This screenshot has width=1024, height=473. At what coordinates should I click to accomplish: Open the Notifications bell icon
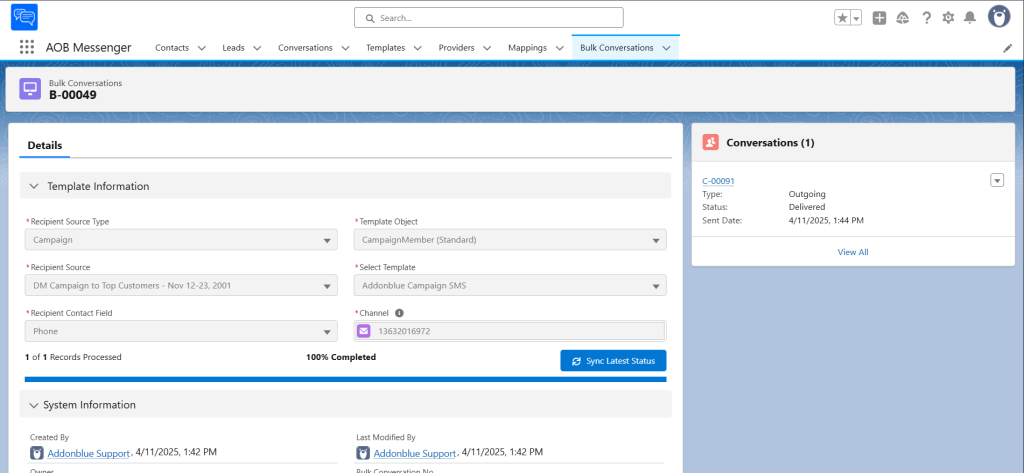click(x=970, y=18)
